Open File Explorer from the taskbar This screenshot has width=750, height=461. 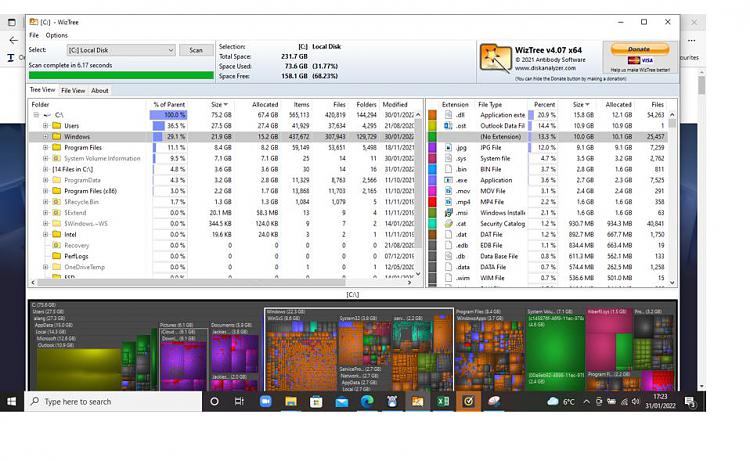click(291, 402)
